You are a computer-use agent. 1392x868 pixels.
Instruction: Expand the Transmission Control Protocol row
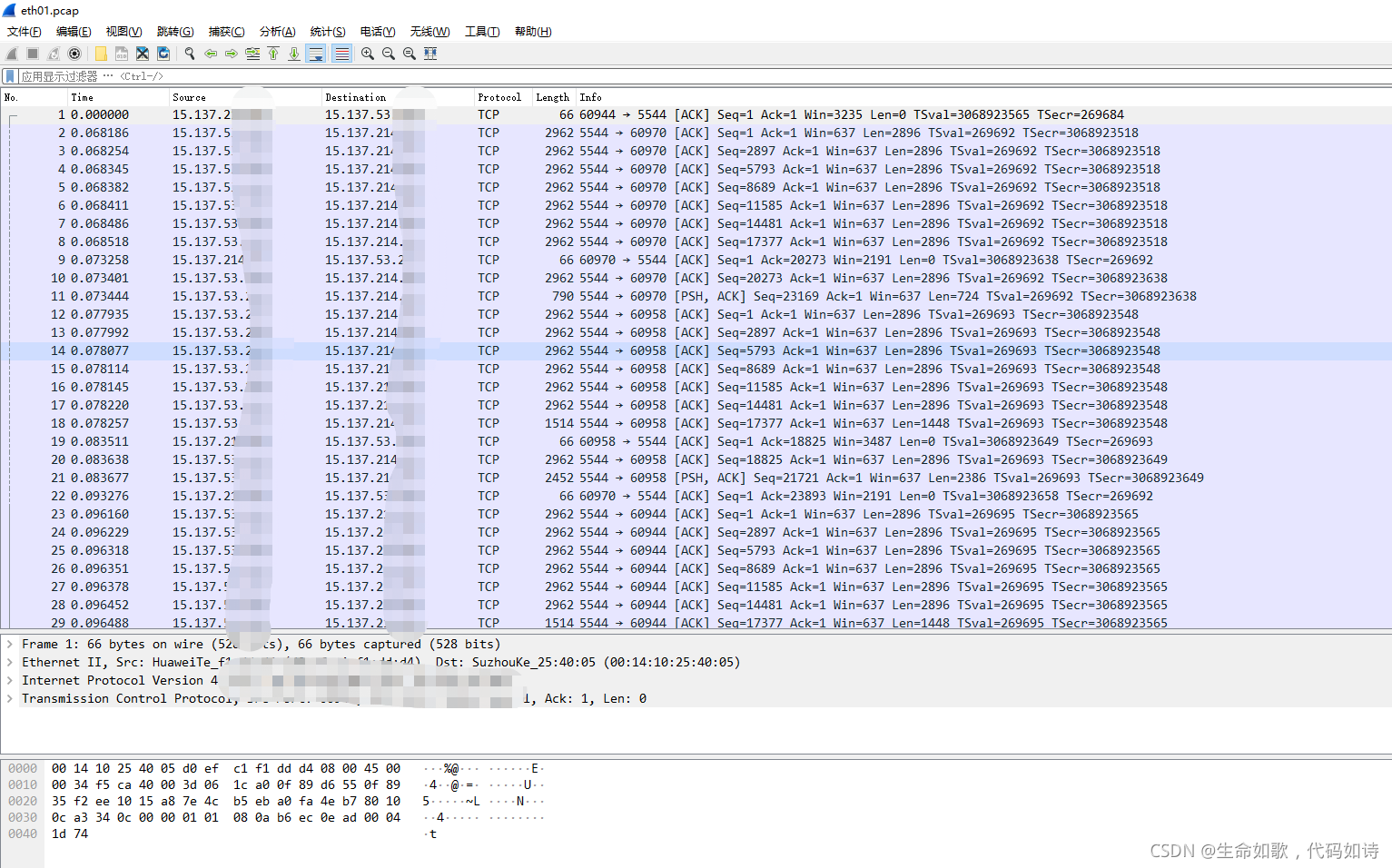(10, 698)
